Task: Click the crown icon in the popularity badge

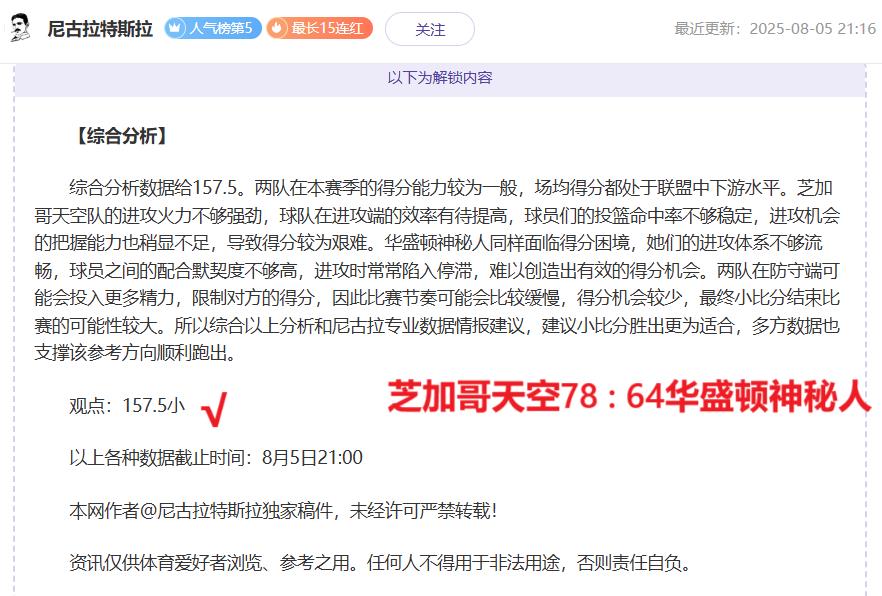Action: tap(176, 28)
